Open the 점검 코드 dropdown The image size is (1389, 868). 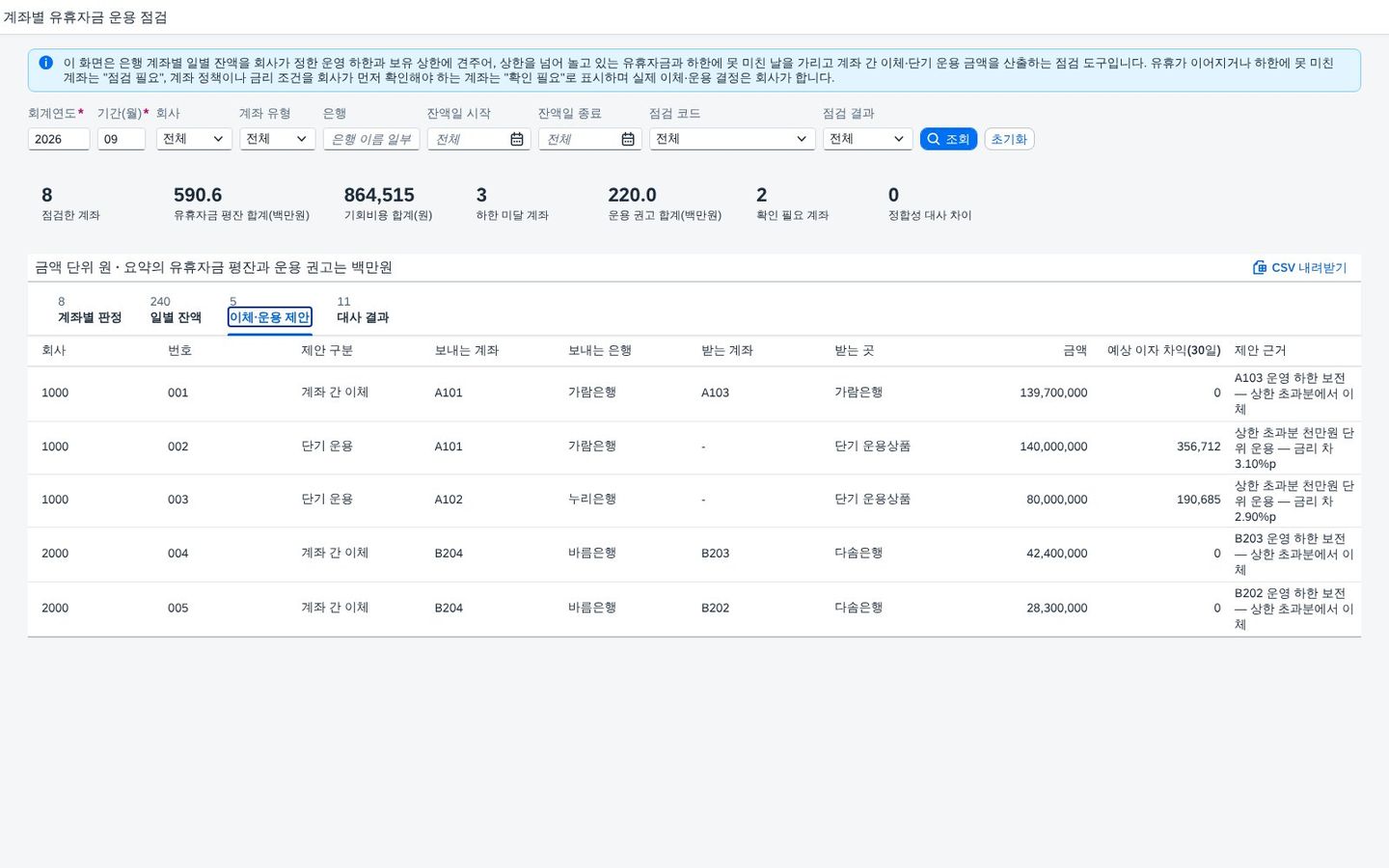(732, 139)
